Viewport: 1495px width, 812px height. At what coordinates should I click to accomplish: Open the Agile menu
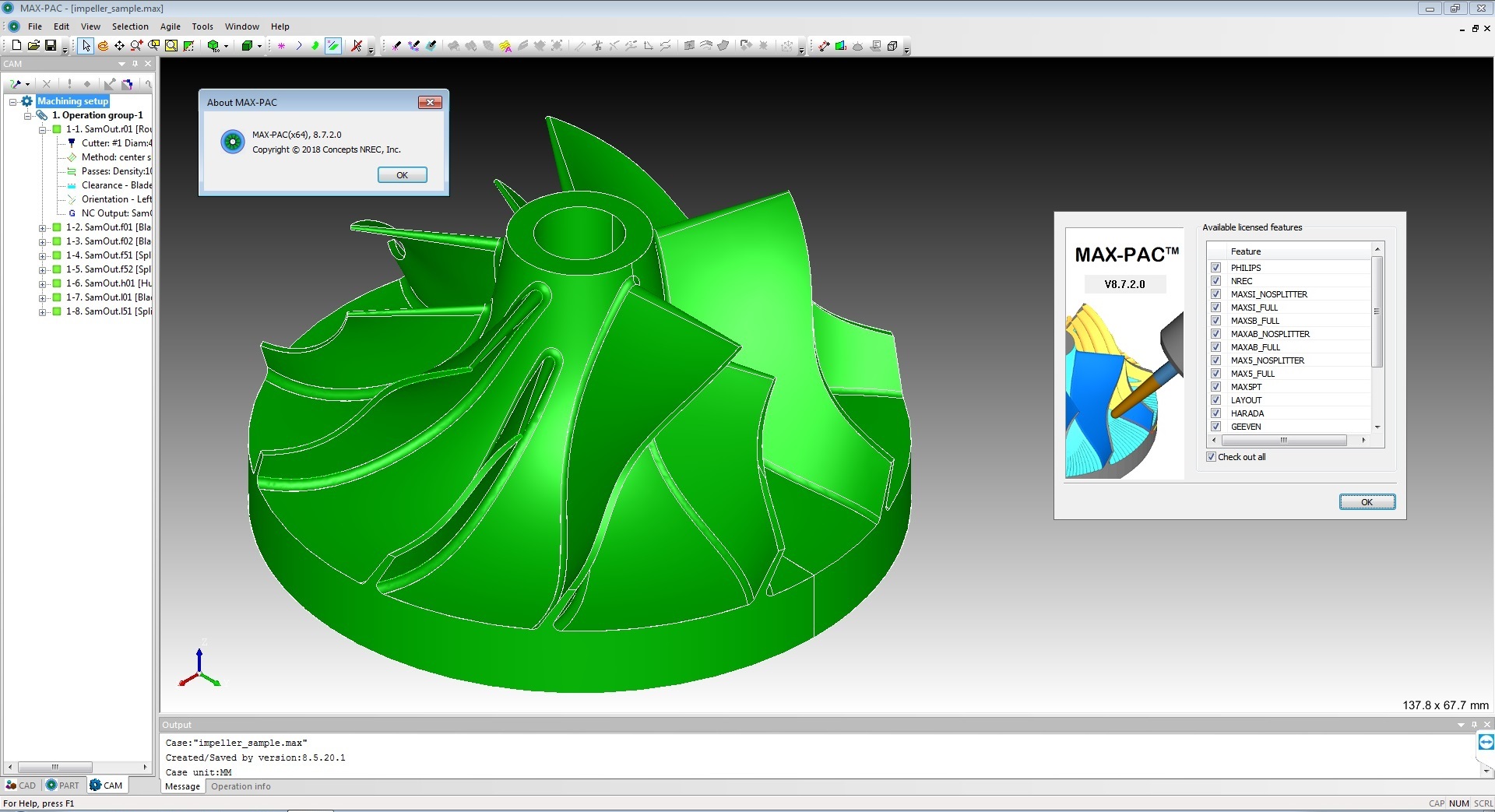(171, 26)
